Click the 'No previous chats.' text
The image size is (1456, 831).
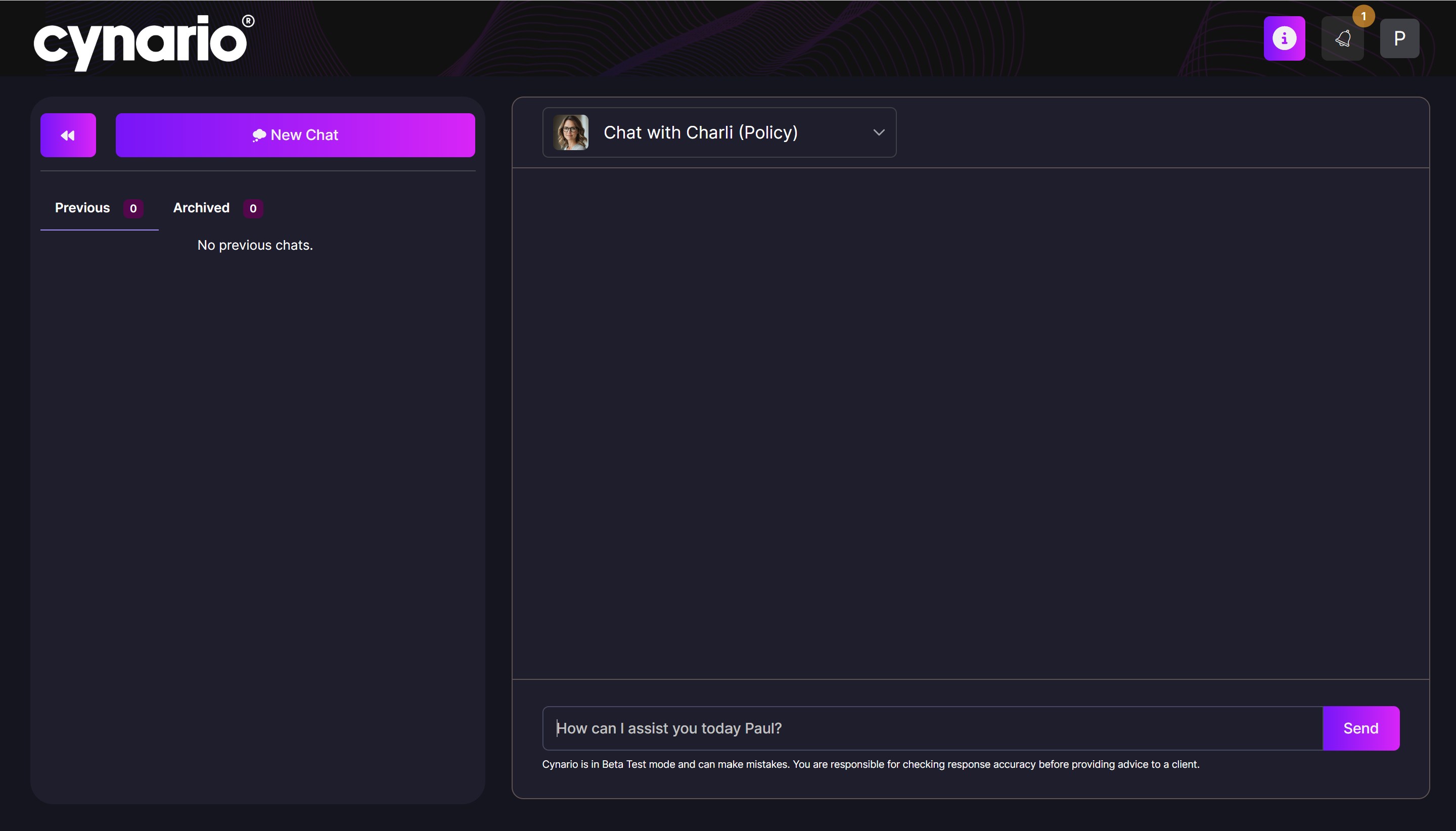255,246
